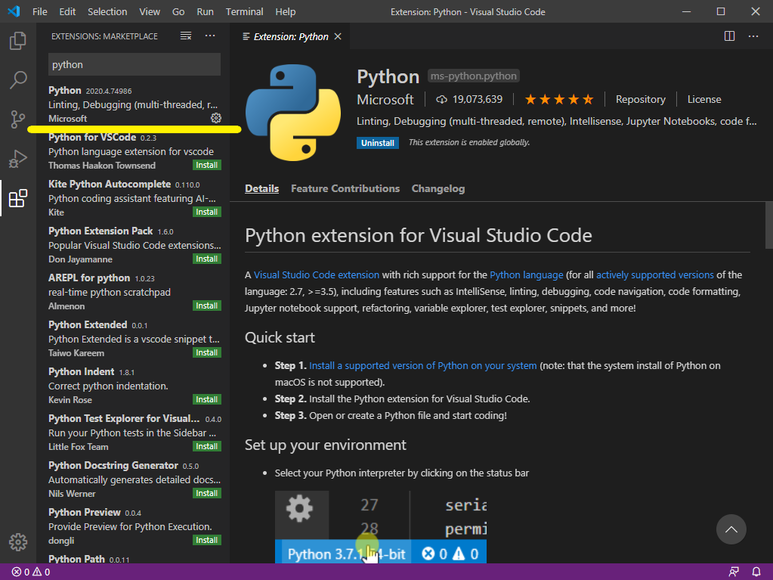Select Python Indent list entry
This screenshot has width=773, height=580.
pyautogui.click(x=133, y=385)
